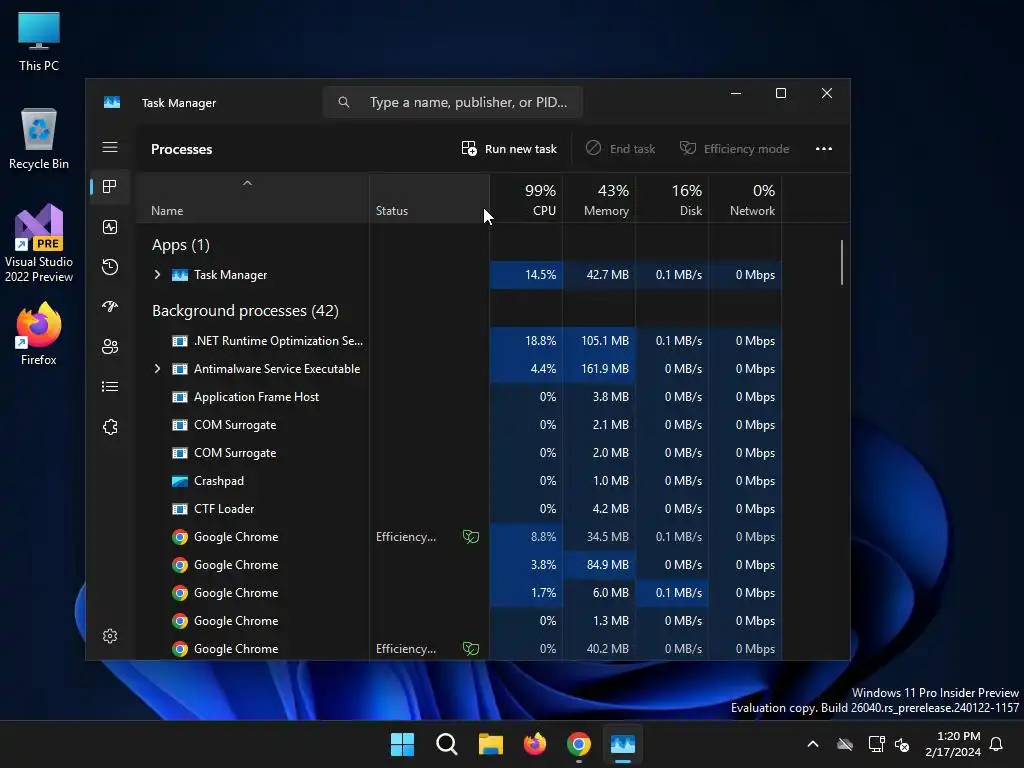
Task: Open File Explorer from the taskbar
Action: pyautogui.click(x=490, y=744)
